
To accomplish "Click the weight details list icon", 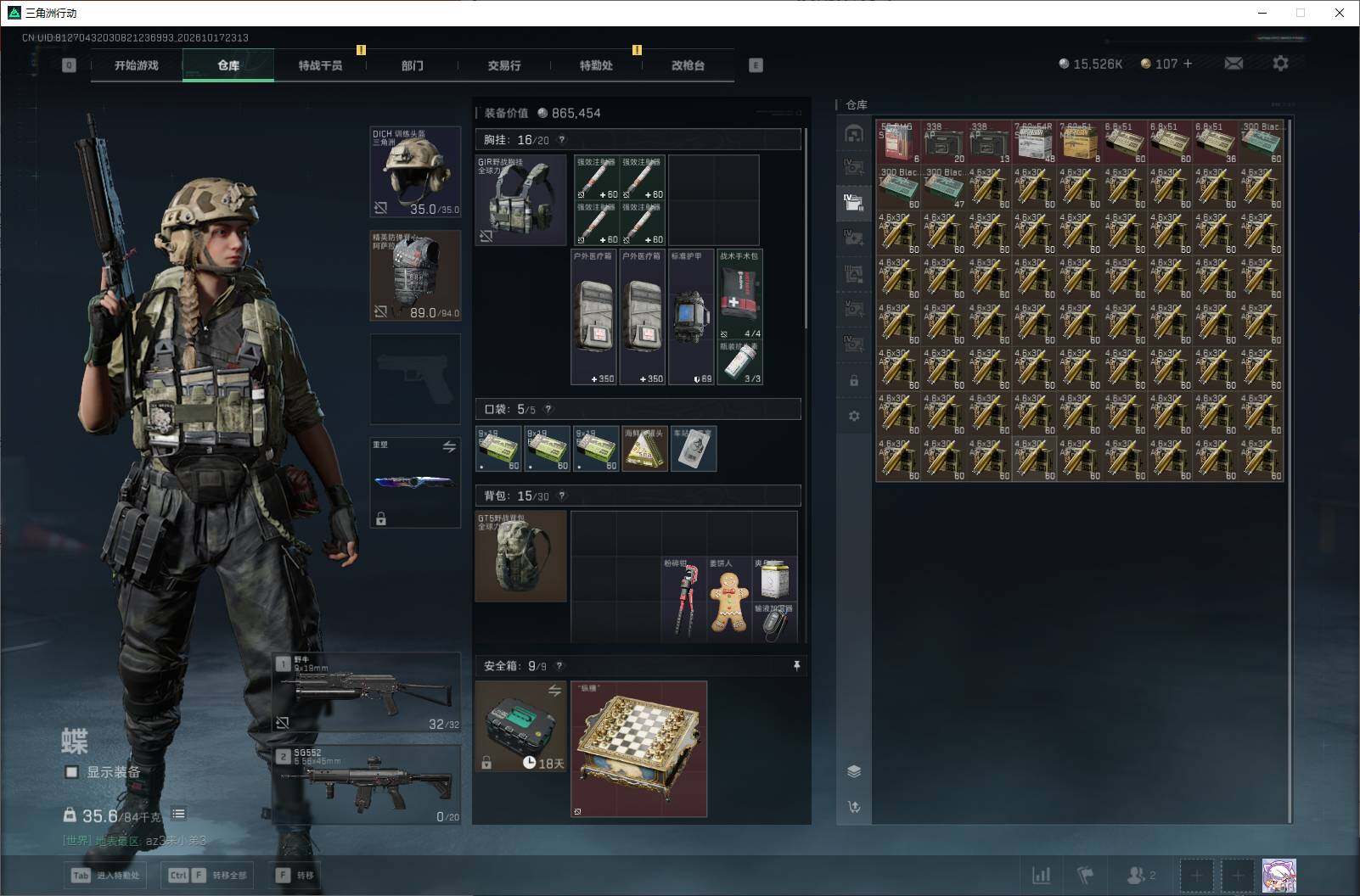I will click(x=178, y=815).
